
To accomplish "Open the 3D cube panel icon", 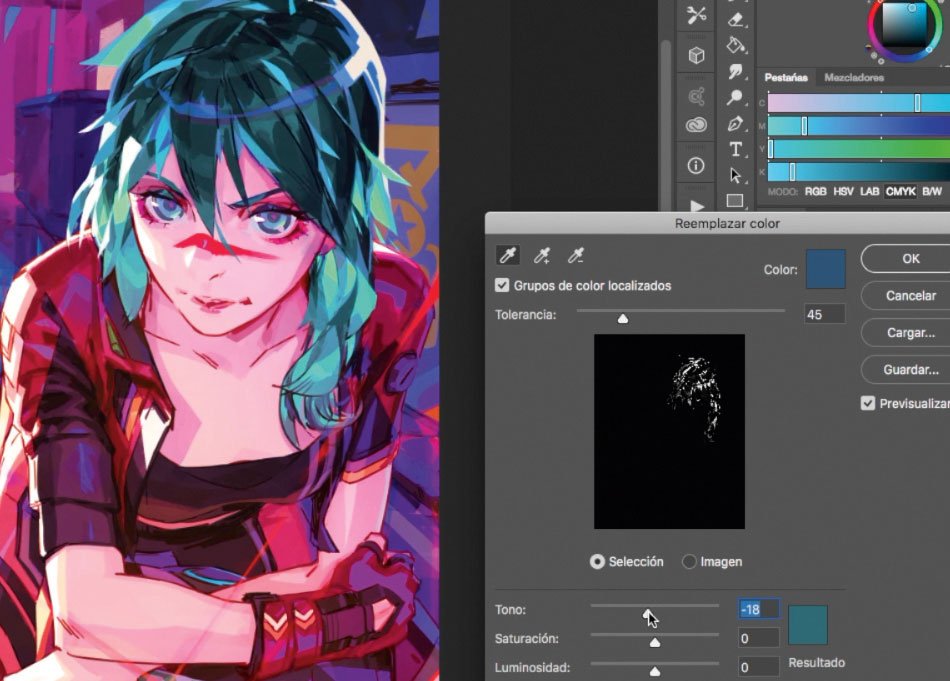I will 696,56.
